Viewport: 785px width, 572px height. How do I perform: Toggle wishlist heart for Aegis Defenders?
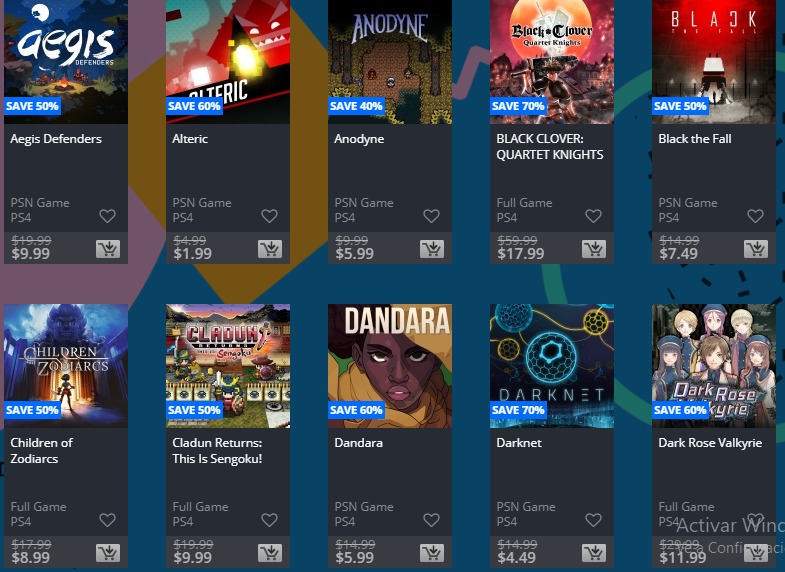108,216
